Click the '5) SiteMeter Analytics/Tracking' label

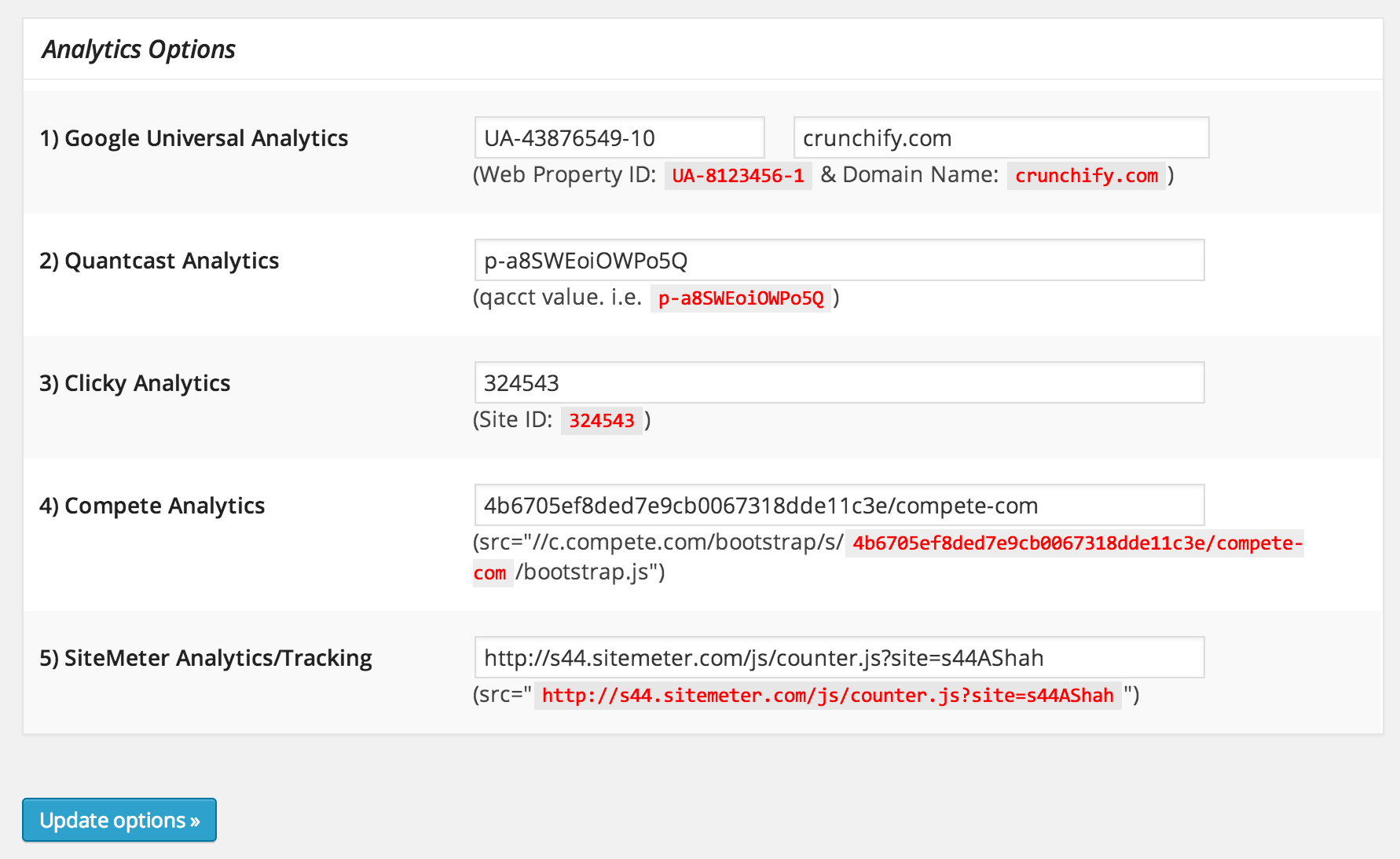(206, 658)
